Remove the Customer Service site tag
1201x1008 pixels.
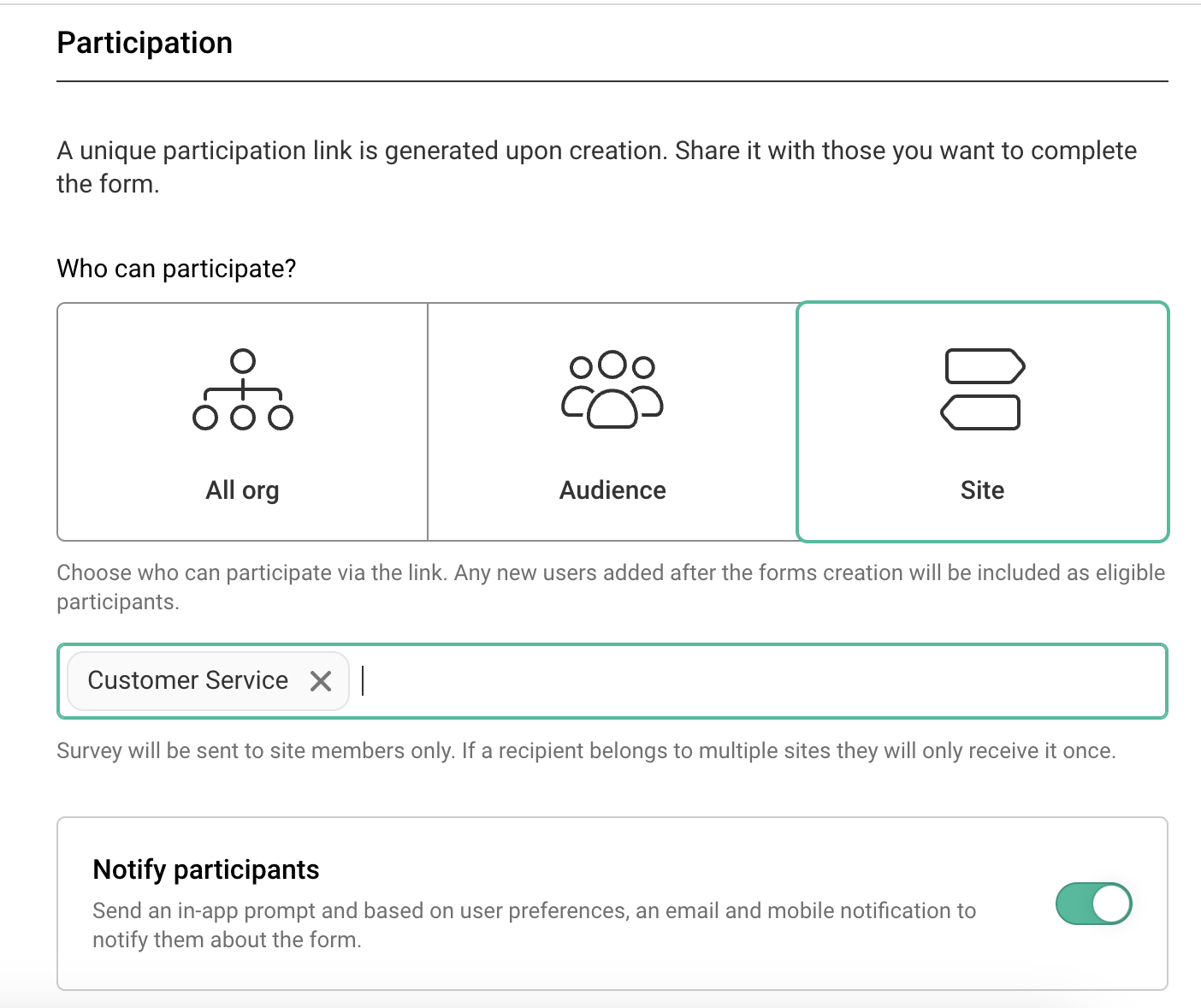321,681
